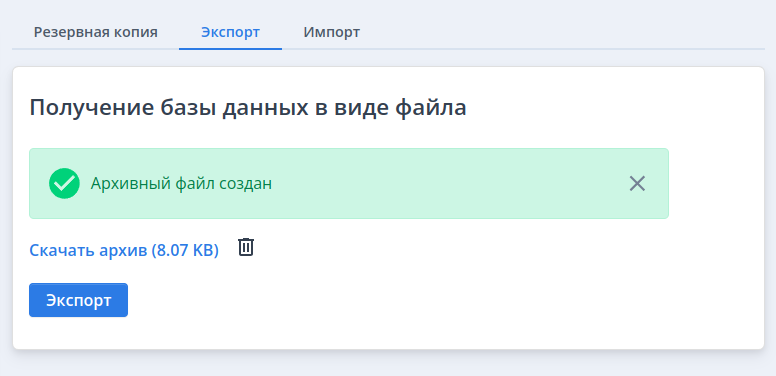
Task: Click the Архивный файл создан message text
Action: (x=181, y=184)
